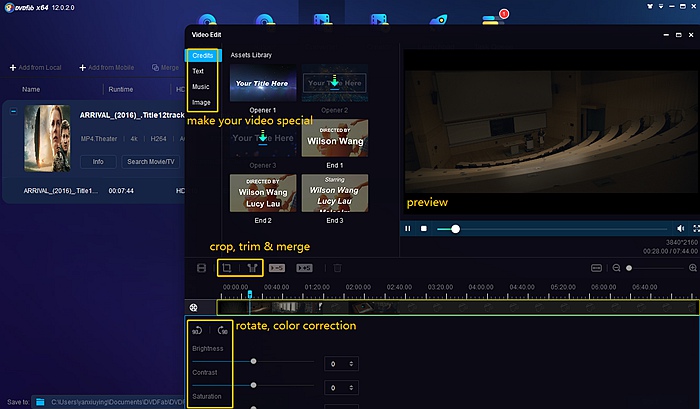The image size is (700, 409).
Task: Click the runtime value 00:07:44
Action: (x=121, y=191)
